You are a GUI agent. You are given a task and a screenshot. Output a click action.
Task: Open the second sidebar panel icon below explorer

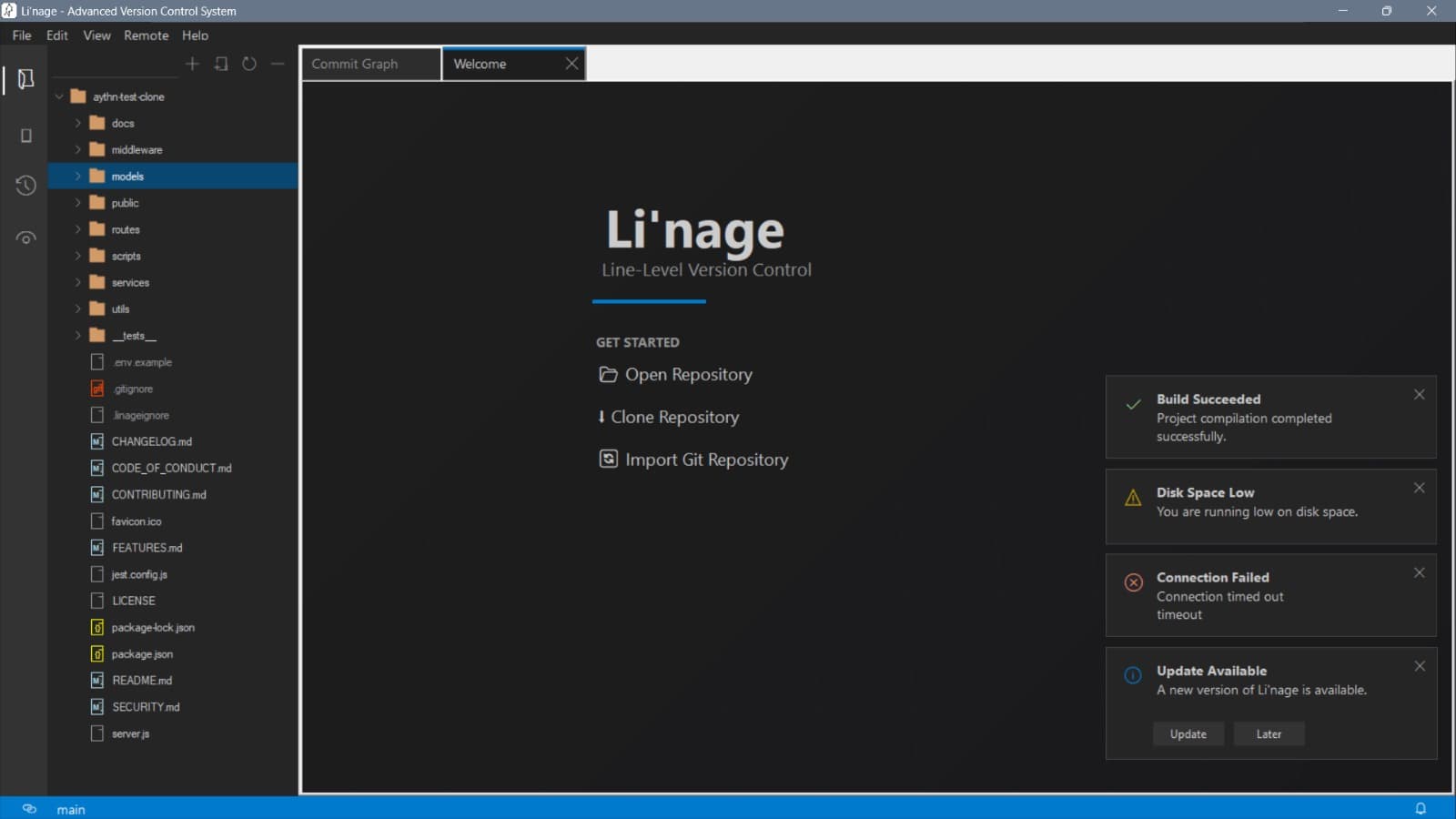tap(25, 136)
